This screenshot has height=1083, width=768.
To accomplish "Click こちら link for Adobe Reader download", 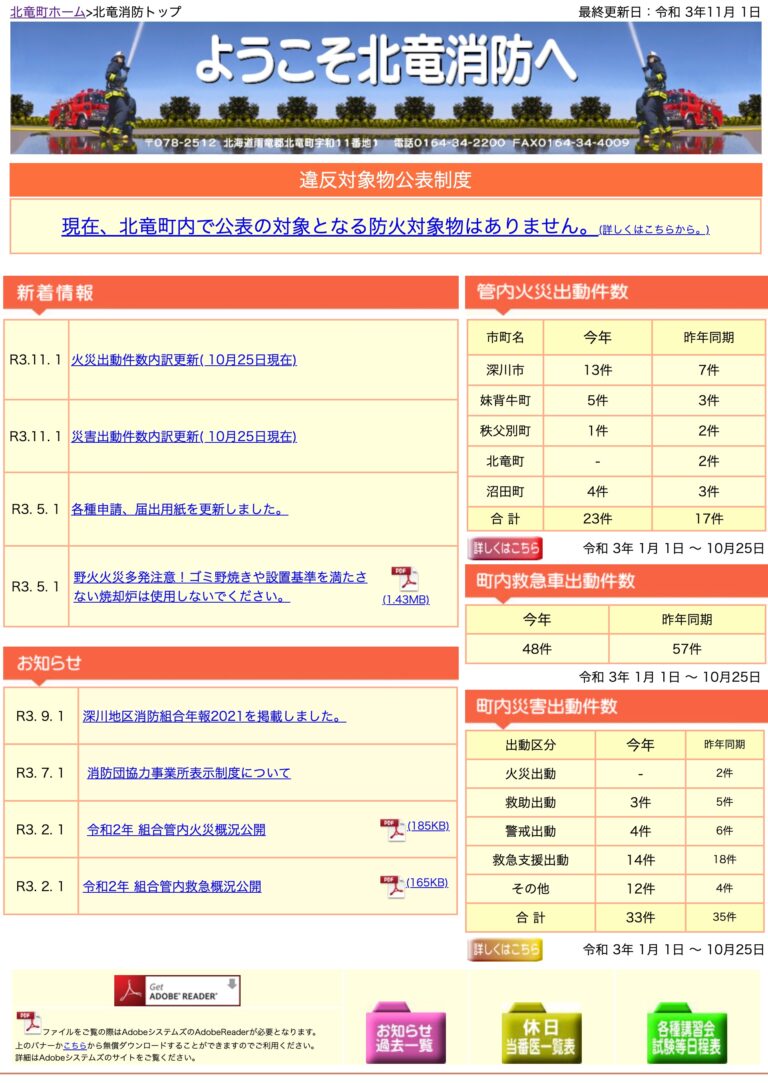I will [x=74, y=1046].
